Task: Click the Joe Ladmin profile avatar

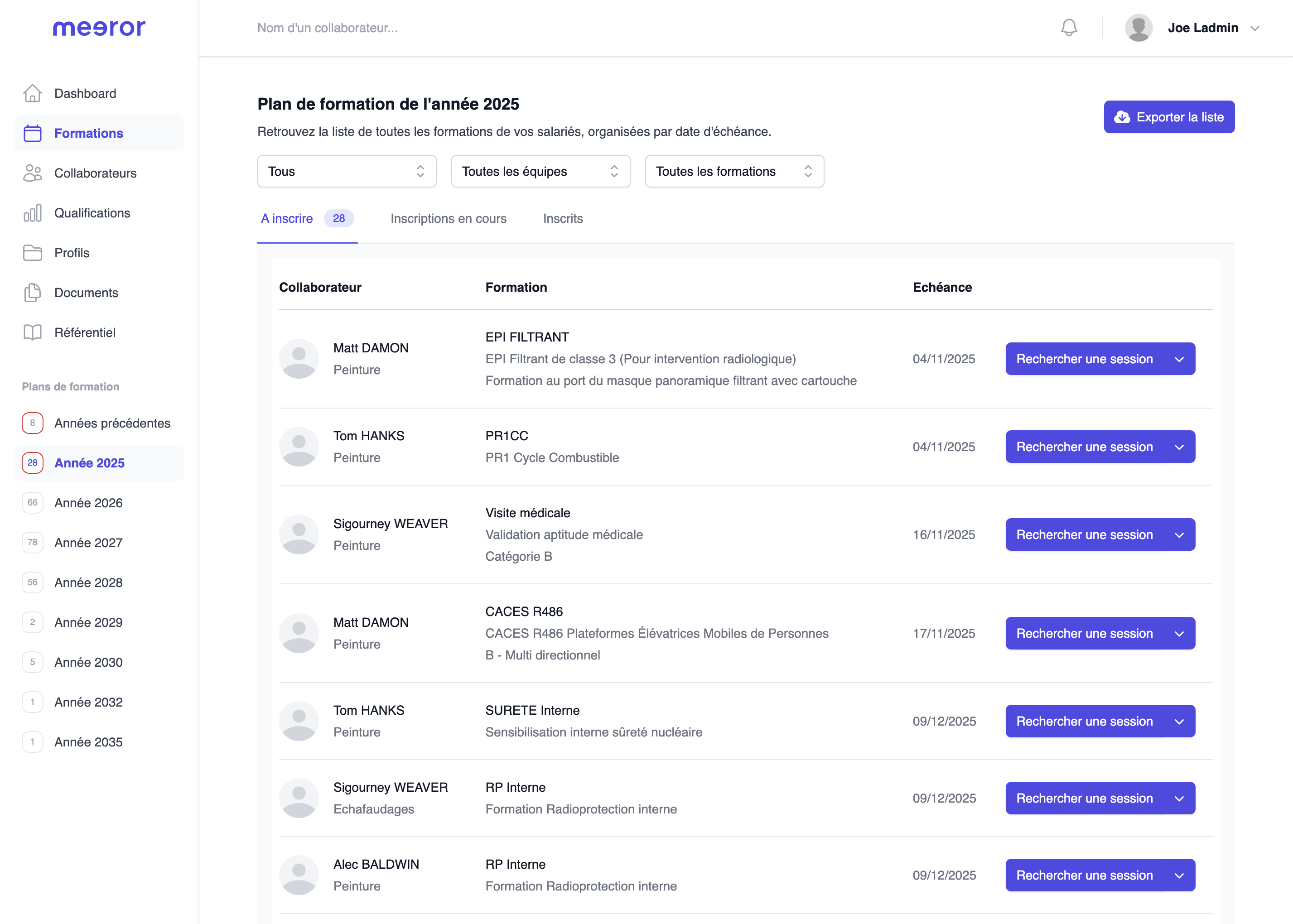Action: tap(1138, 28)
